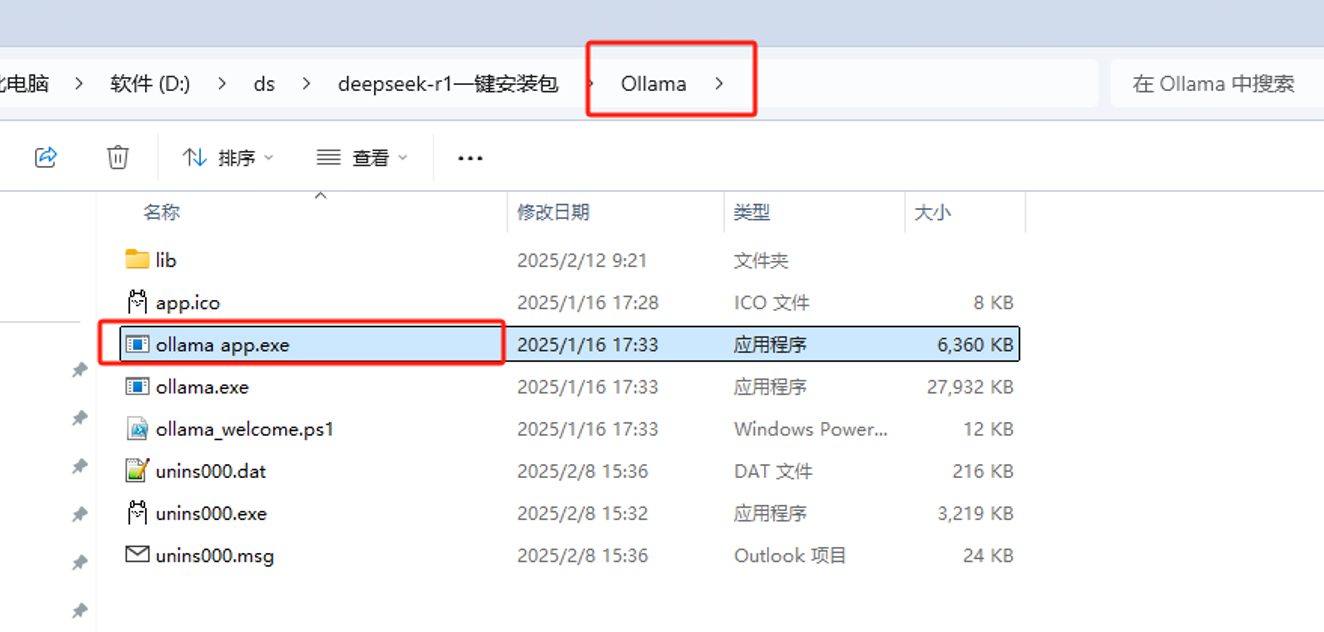Screen dimensions: 1324x632
Task: Sort by 大小 column header
Action: tap(932, 212)
